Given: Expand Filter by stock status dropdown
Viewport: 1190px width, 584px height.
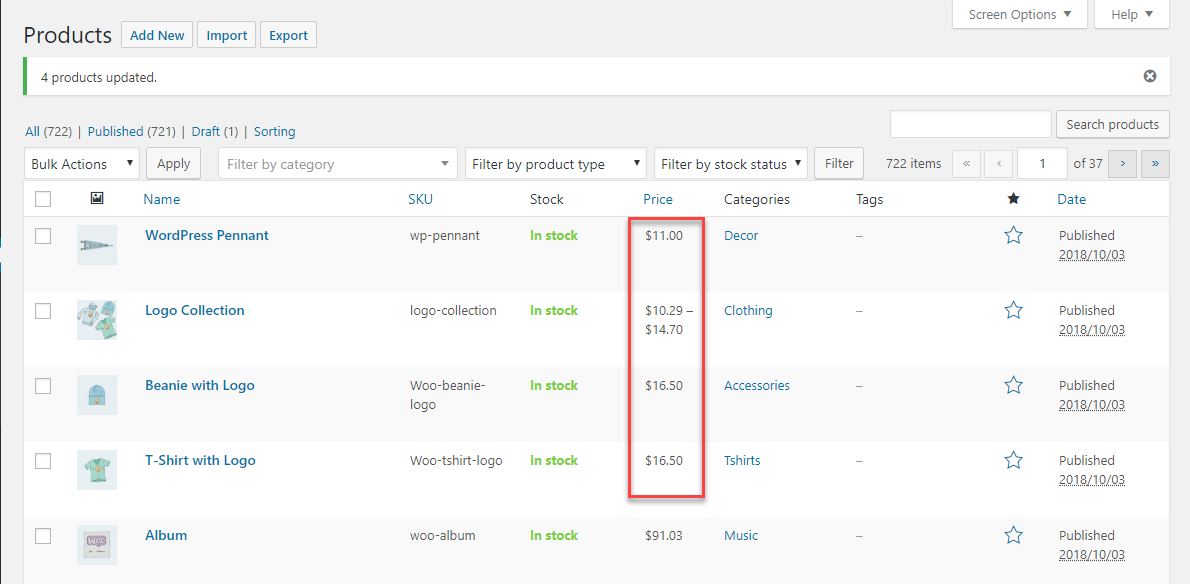Looking at the screenshot, I should pos(732,164).
